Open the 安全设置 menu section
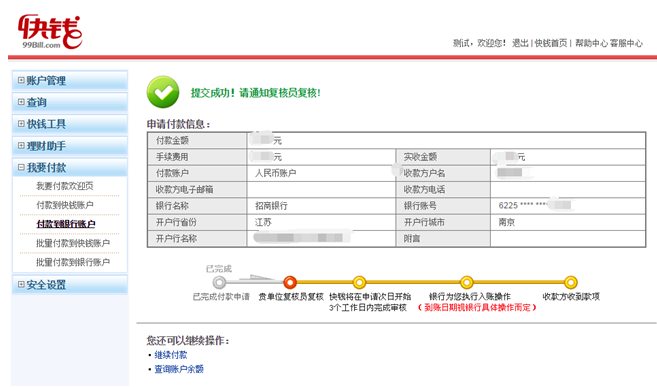 (70, 284)
